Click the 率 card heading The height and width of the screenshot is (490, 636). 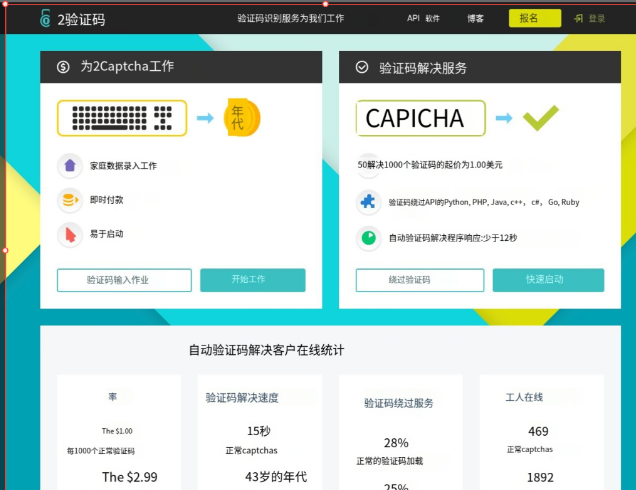coord(113,397)
